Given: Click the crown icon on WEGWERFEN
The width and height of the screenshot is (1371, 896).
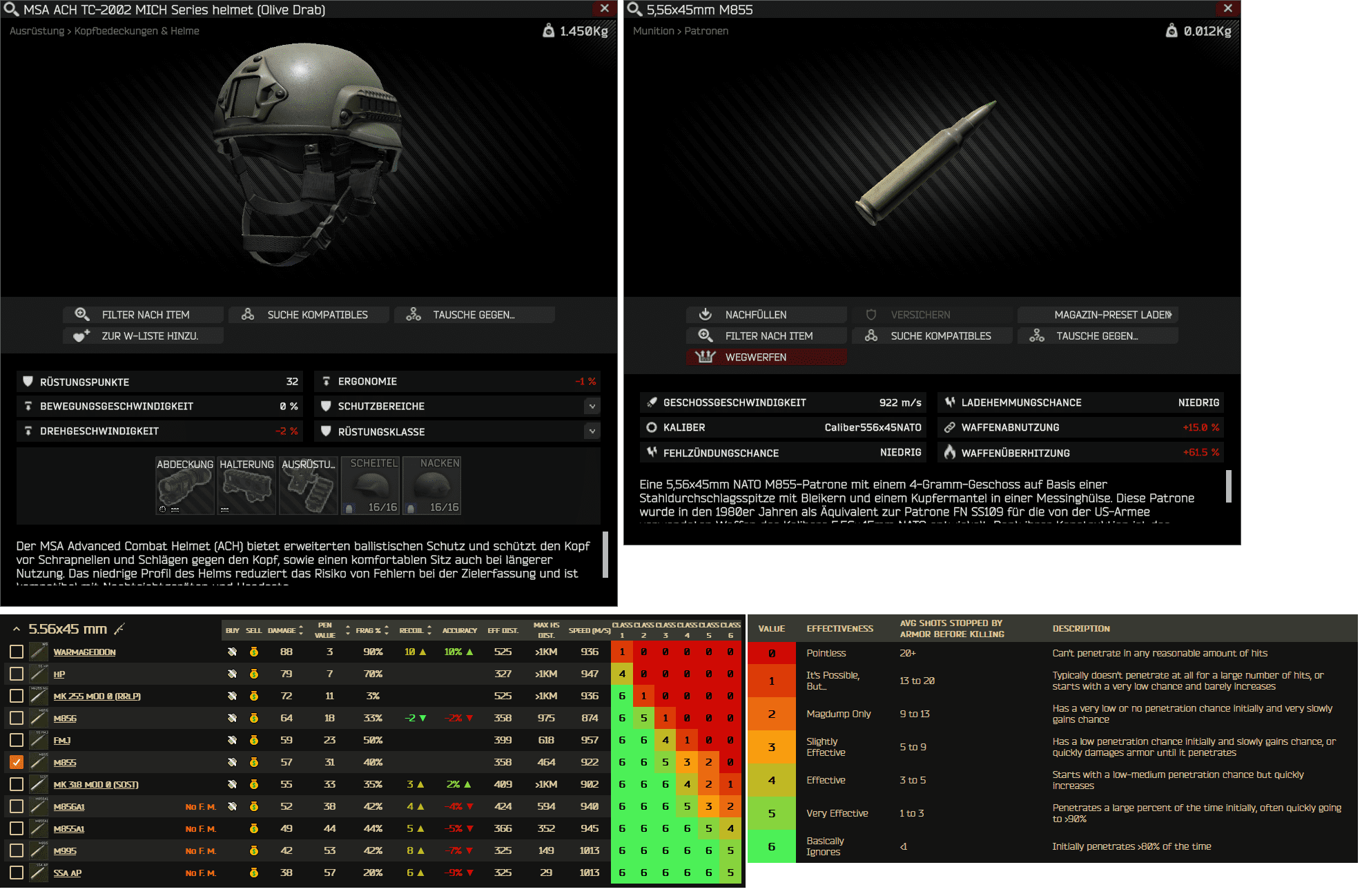Looking at the screenshot, I should [x=705, y=357].
